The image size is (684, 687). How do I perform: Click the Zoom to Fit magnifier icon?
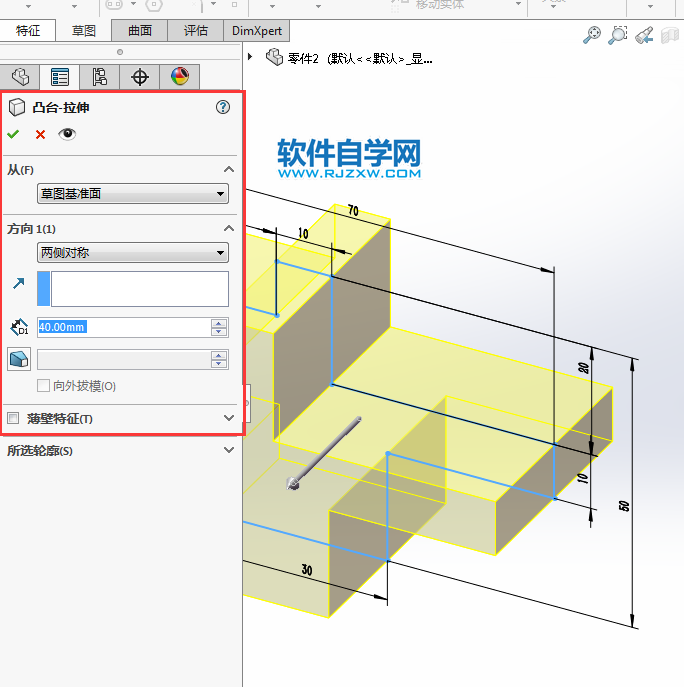592,35
